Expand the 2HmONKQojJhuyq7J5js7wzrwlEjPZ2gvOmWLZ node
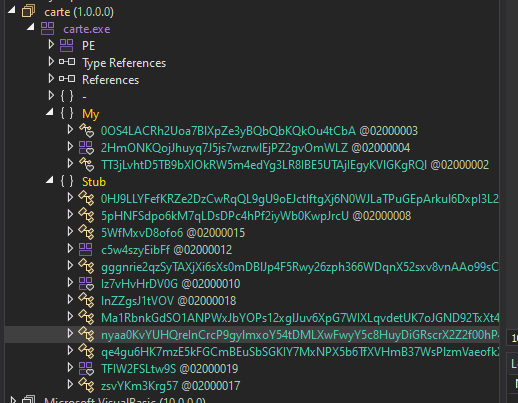Screen dimensions: 518x403 click(70, 146)
